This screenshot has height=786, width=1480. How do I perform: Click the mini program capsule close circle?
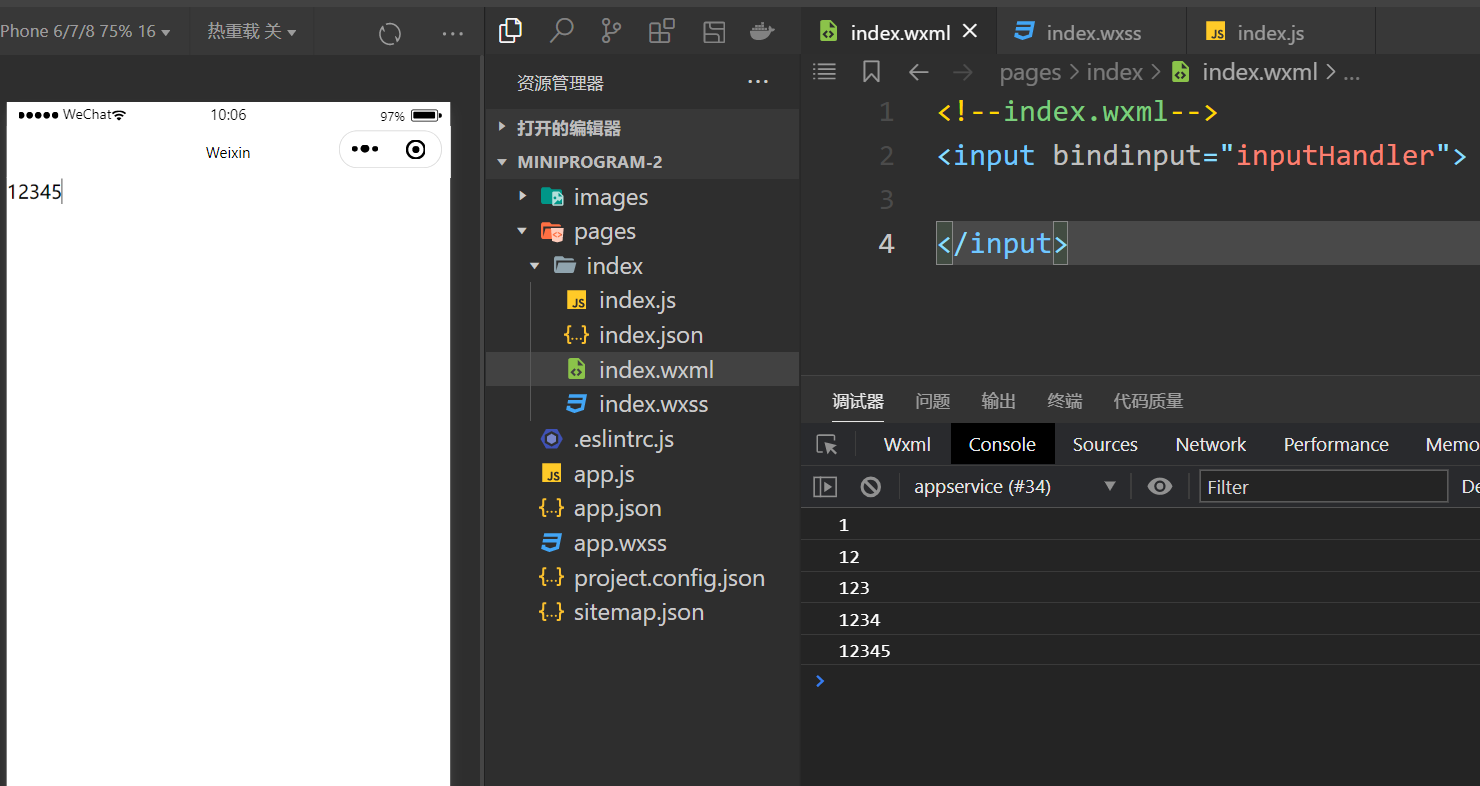[x=416, y=150]
